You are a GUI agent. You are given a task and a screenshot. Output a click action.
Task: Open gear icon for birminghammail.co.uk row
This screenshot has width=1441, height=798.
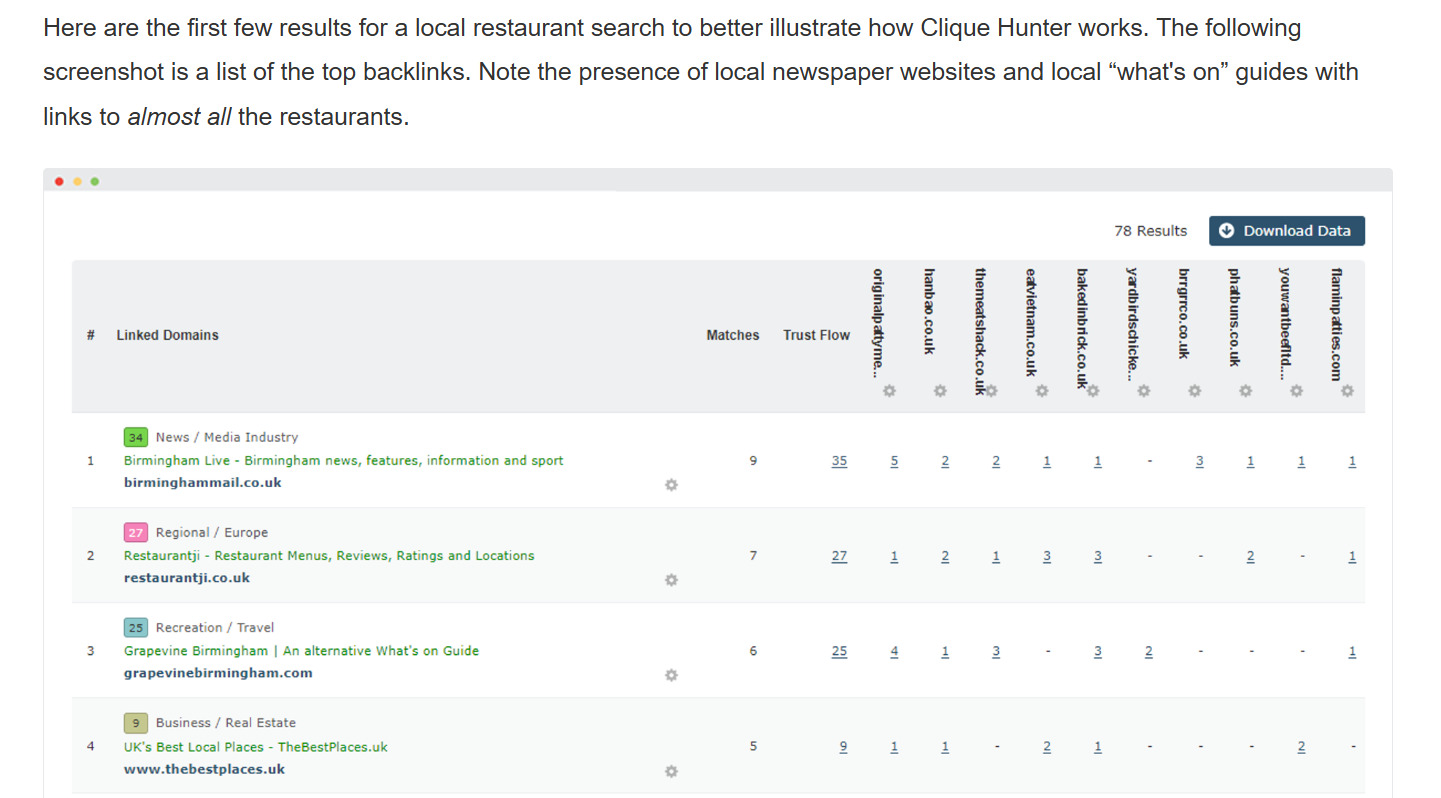click(x=671, y=484)
